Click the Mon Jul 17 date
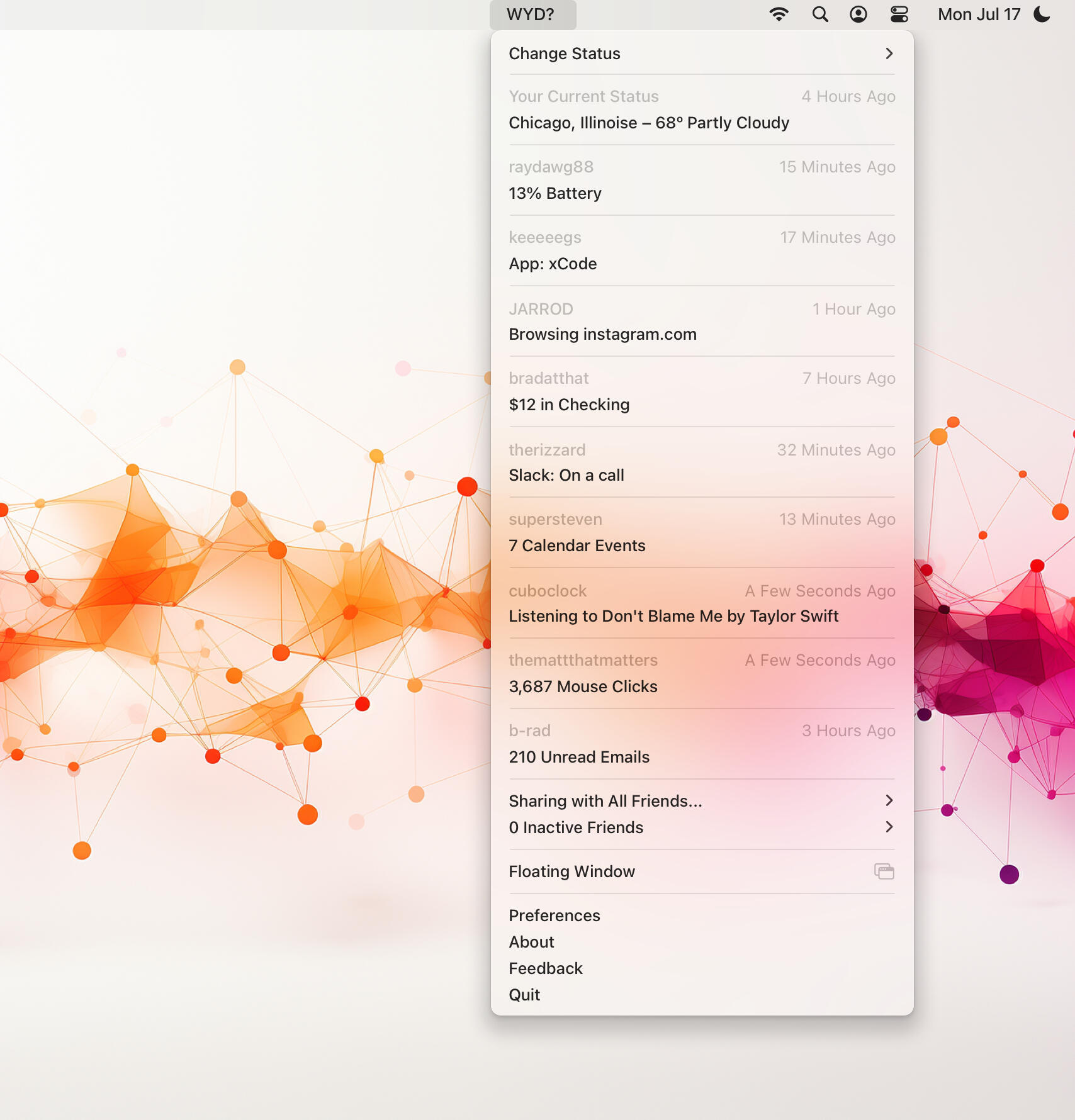This screenshot has width=1075, height=1120. click(x=978, y=14)
